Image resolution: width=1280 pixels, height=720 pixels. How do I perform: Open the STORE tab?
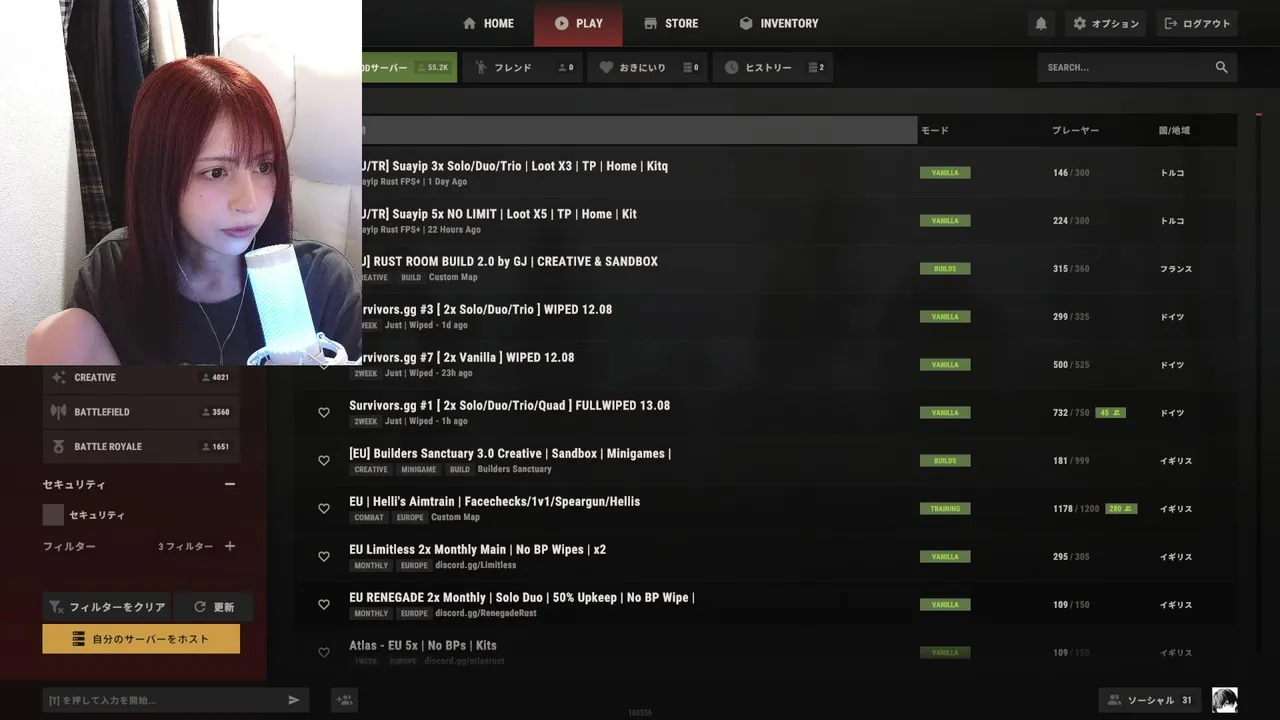coord(671,23)
